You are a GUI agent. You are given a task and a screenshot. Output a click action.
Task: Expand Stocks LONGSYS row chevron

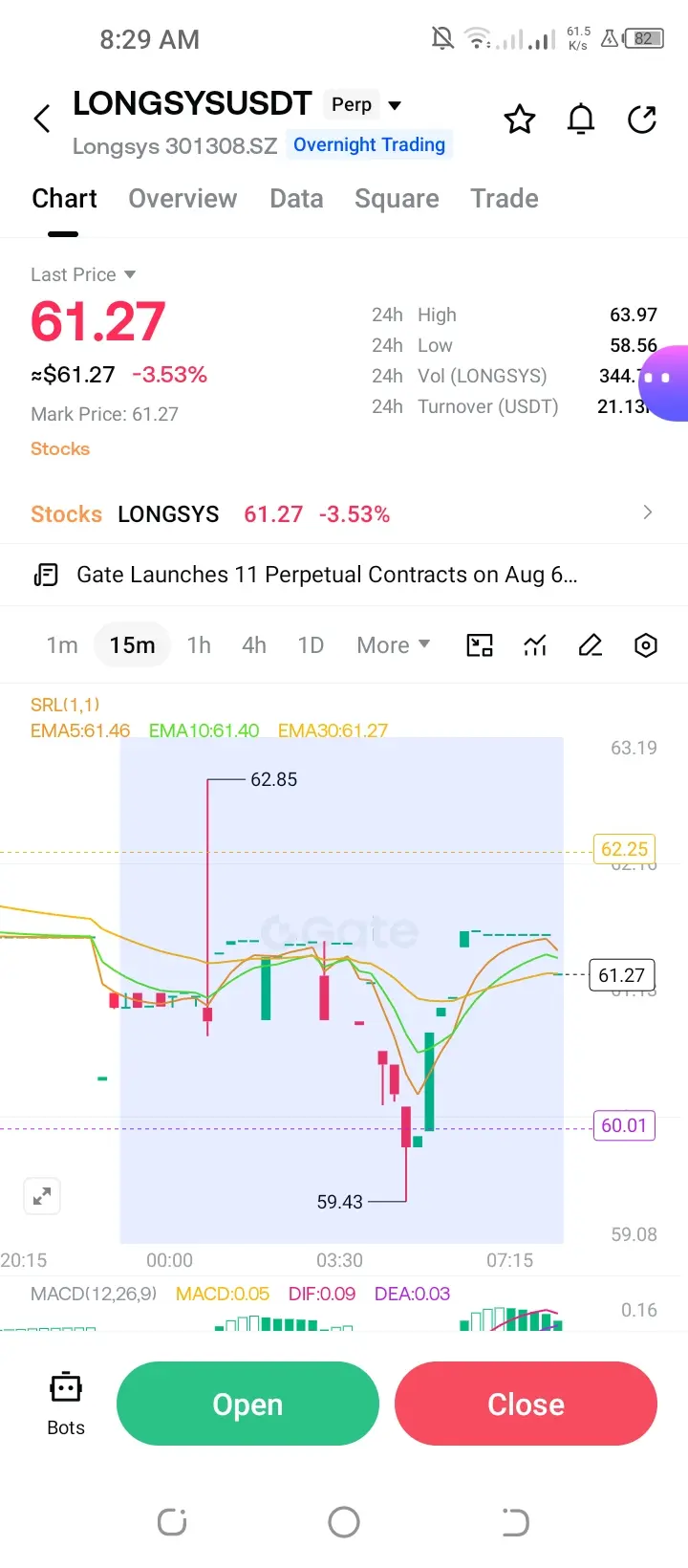[x=648, y=512]
